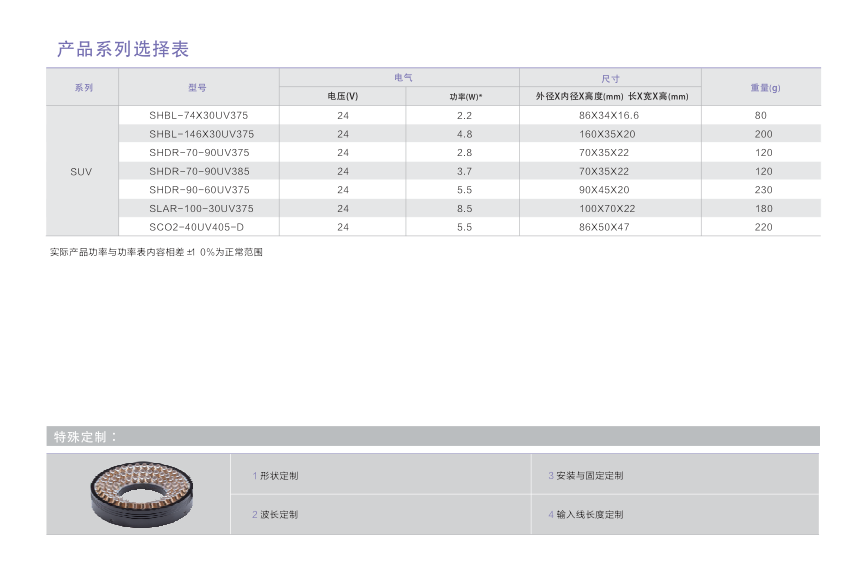The height and width of the screenshot is (573, 865).
Task: Click item 1 形状定制
Action: [x=275, y=475]
